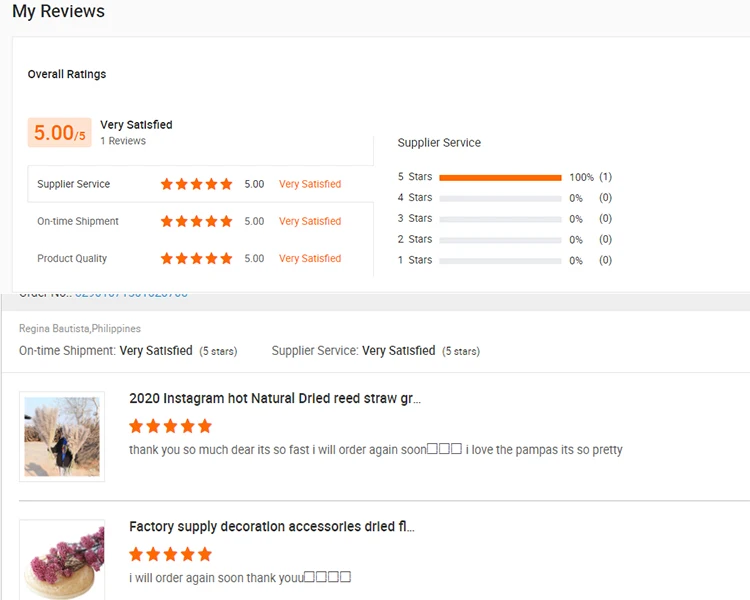Click the 5 Stars 100% progress bar
750x600 pixels.
coord(500,178)
